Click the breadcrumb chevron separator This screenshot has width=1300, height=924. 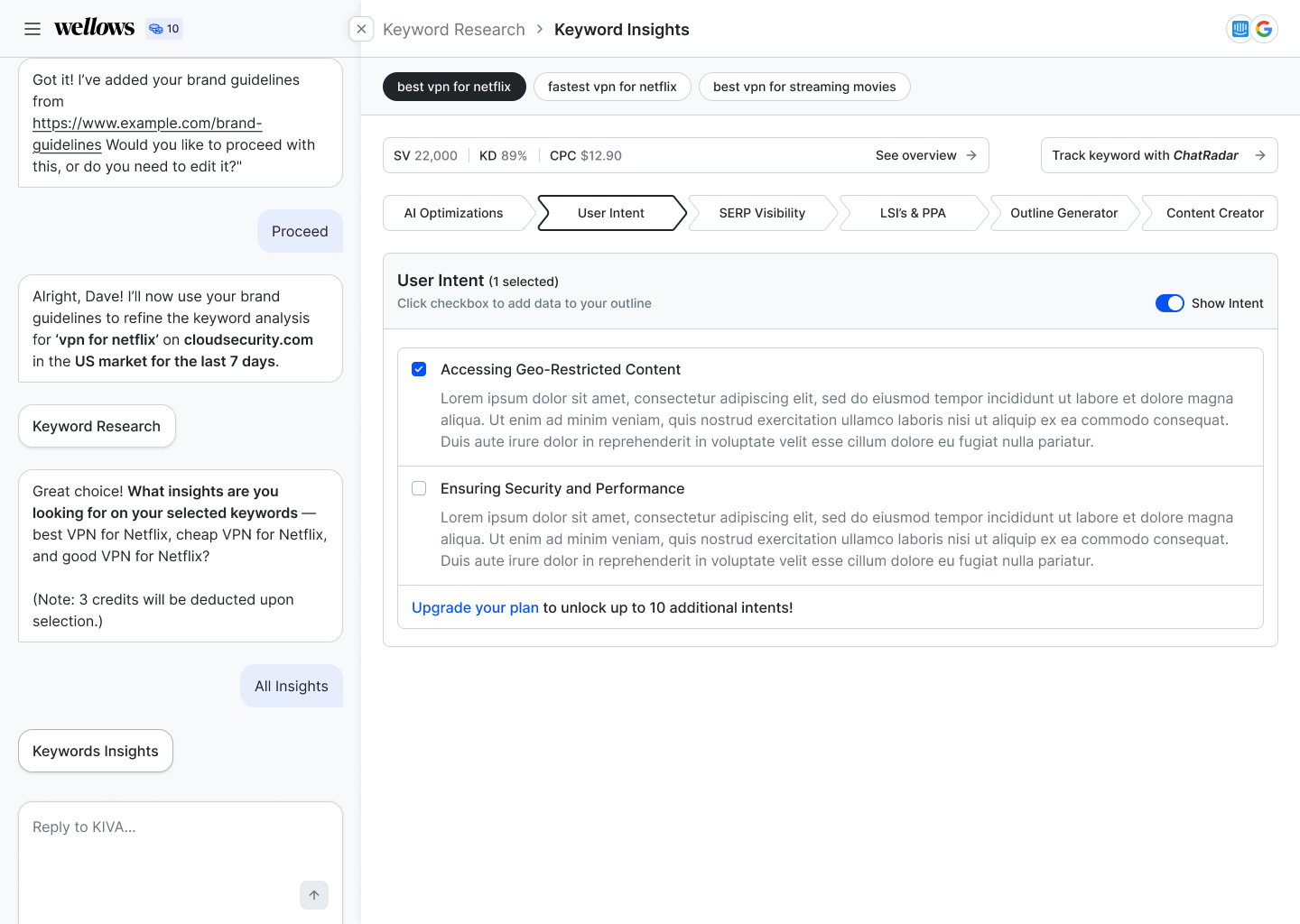(x=540, y=29)
